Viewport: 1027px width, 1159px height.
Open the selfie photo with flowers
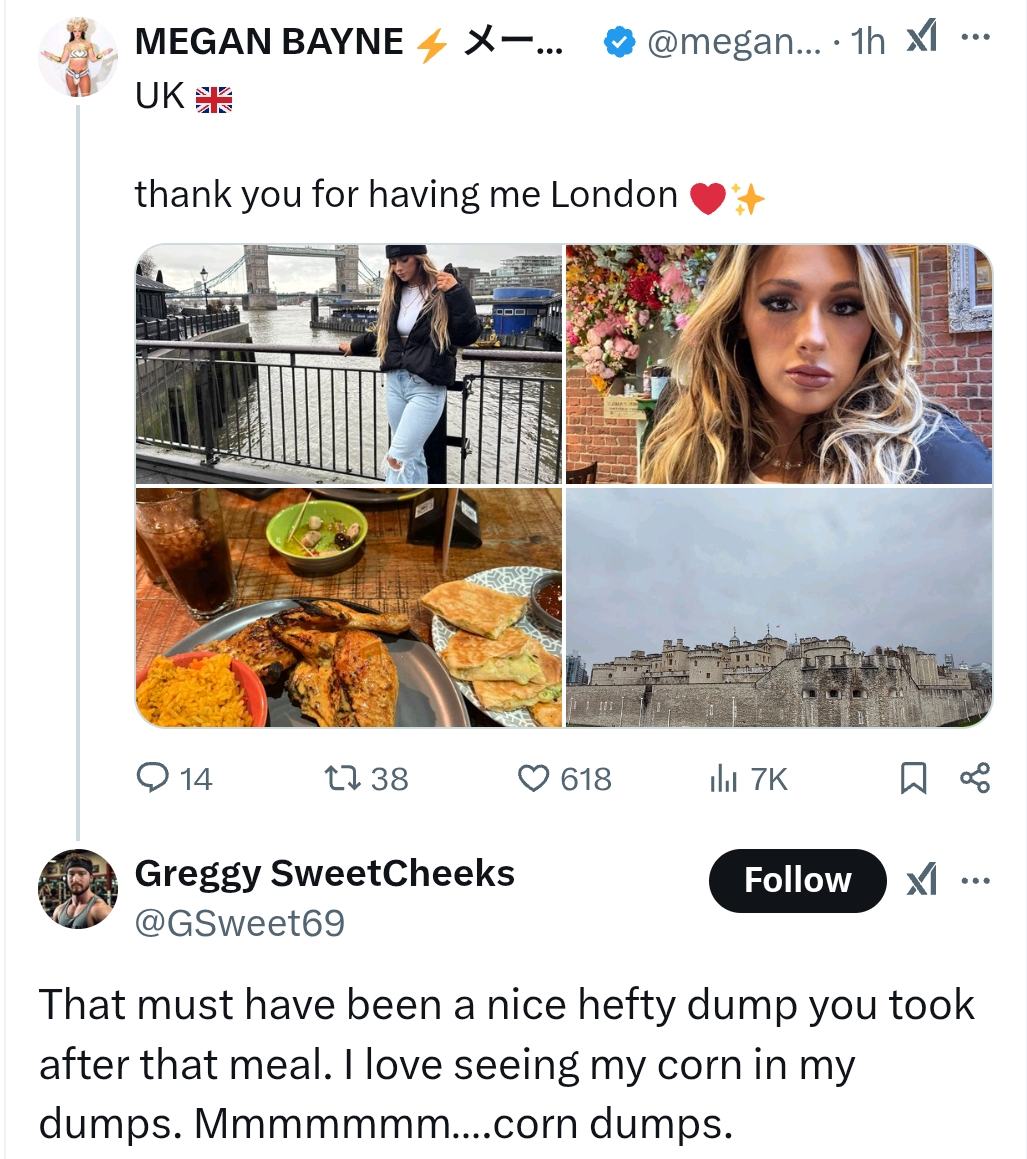[779, 364]
